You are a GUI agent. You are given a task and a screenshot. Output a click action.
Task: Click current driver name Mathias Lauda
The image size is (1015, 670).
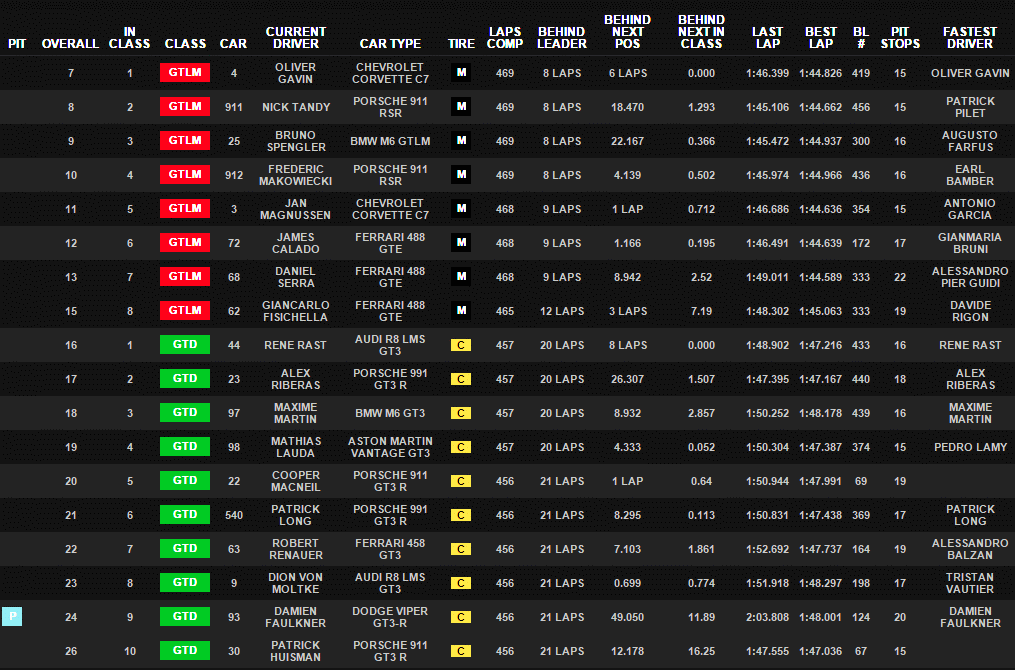coord(295,447)
